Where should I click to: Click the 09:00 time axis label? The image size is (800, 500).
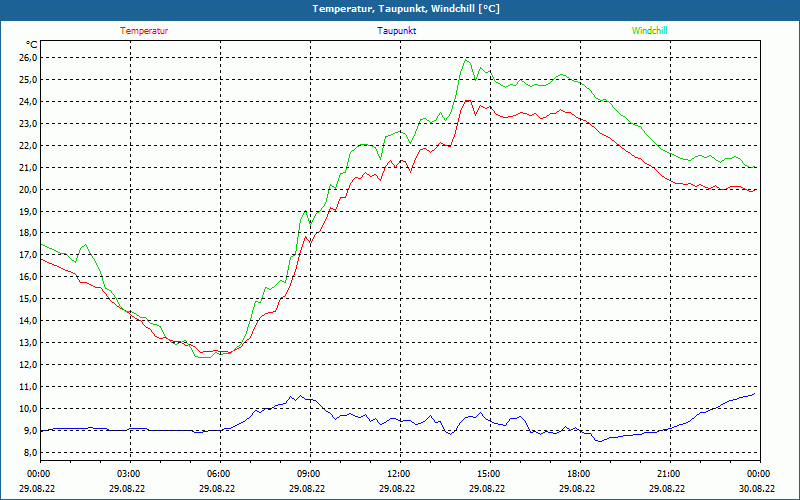(310, 474)
